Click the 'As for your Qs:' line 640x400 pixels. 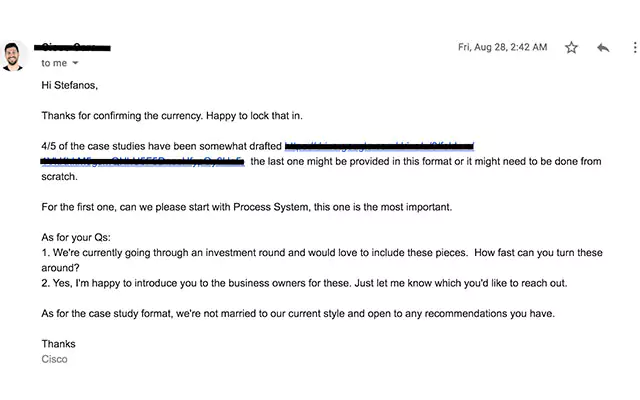coord(81,238)
